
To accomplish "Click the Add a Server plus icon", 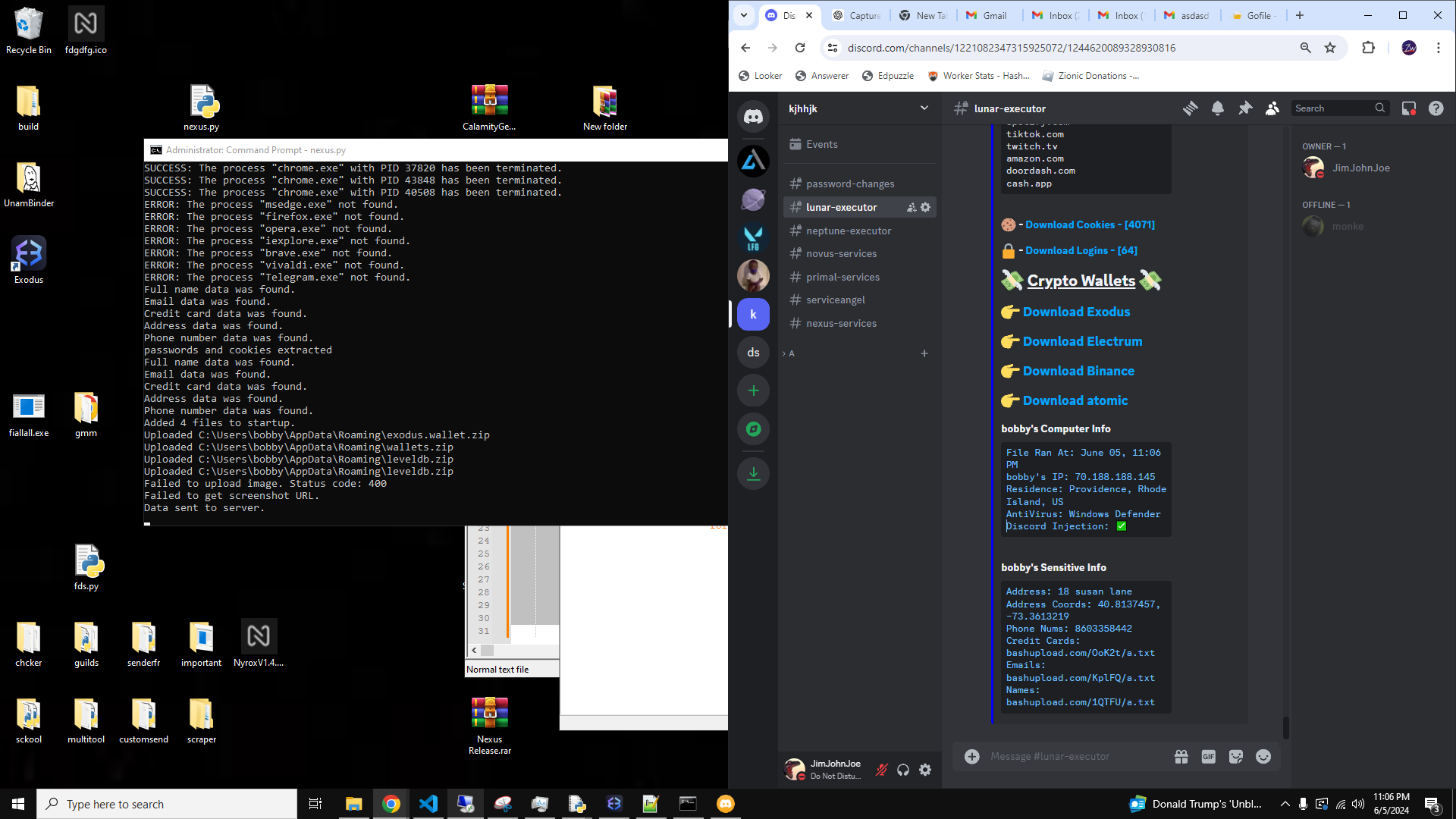I will coord(753,391).
